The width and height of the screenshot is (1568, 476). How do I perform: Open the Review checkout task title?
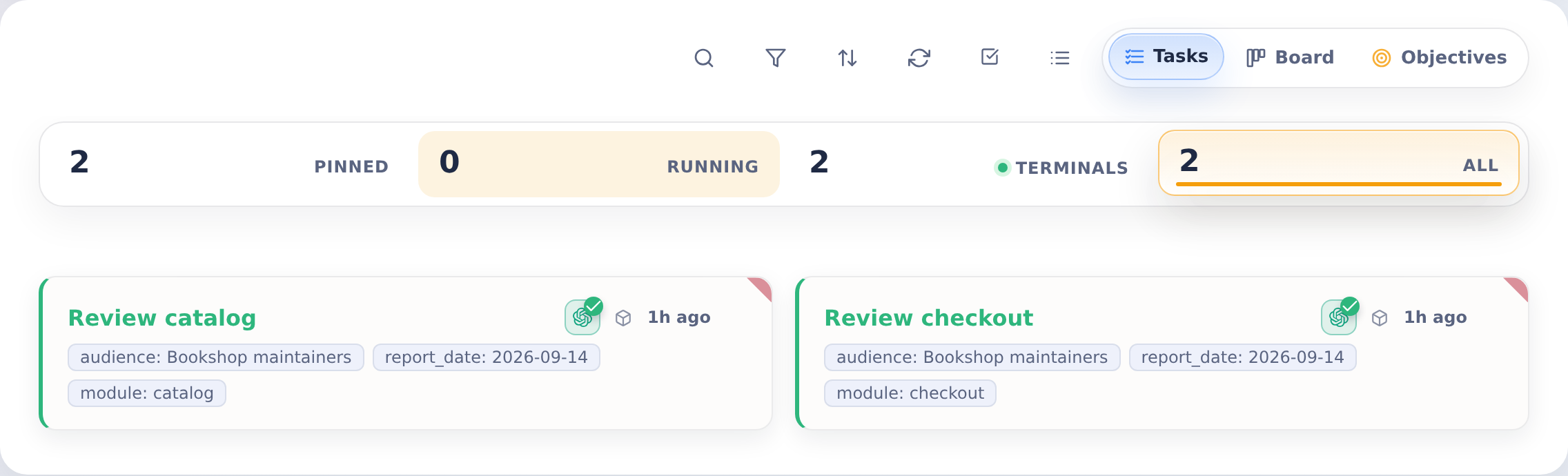pyautogui.click(x=929, y=318)
